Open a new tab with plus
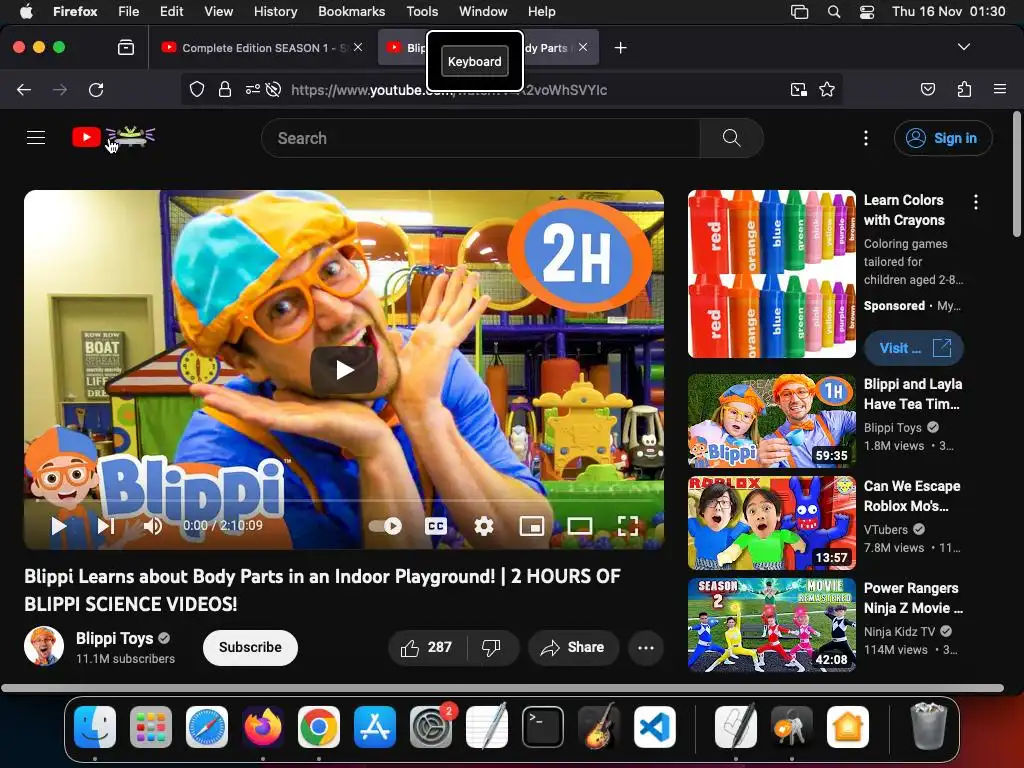The width and height of the screenshot is (1024, 768). tap(620, 48)
